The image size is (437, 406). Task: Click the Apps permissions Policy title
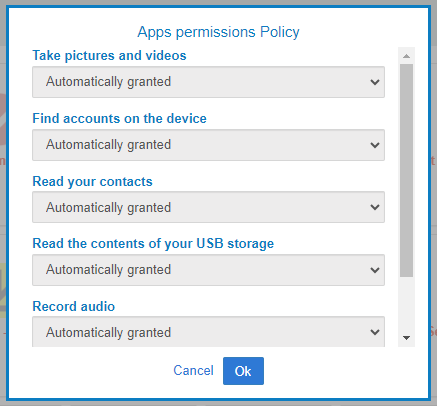(x=218, y=32)
